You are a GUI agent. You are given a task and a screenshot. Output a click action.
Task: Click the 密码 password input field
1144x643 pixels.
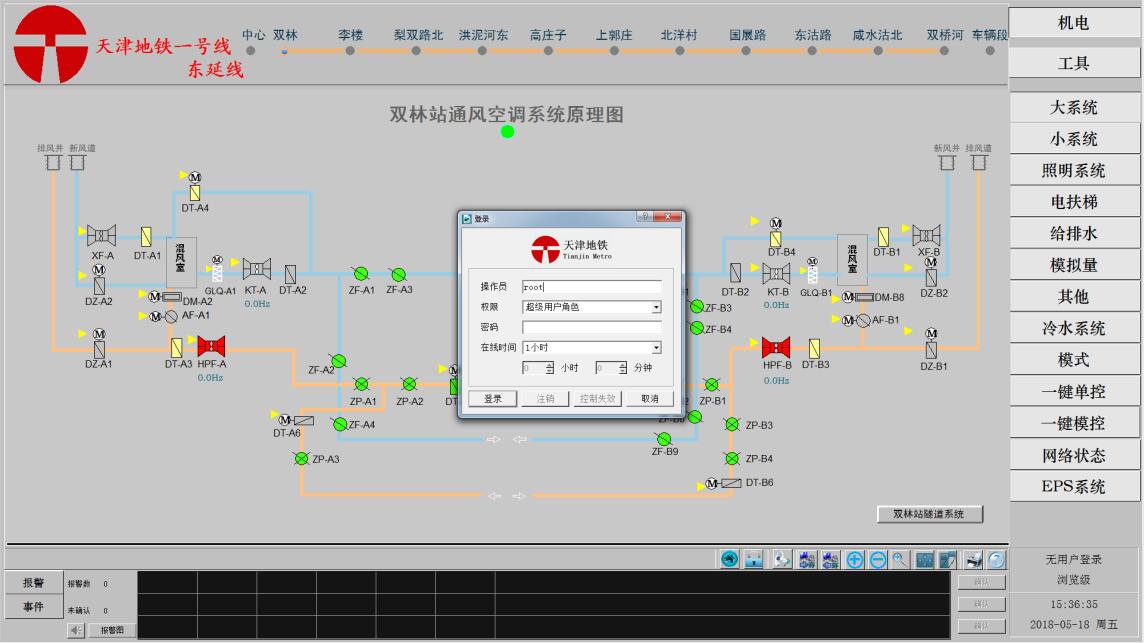tap(592, 327)
